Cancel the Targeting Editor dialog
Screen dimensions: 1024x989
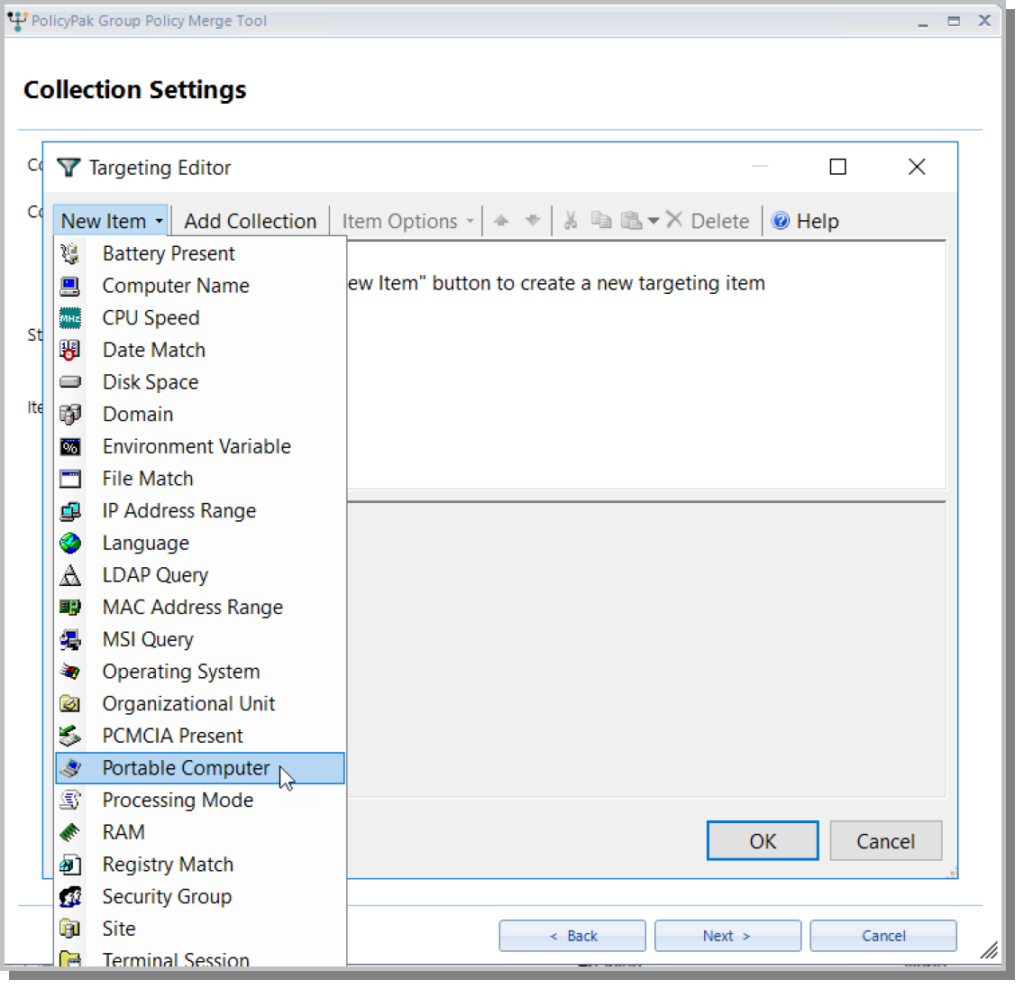(x=885, y=840)
